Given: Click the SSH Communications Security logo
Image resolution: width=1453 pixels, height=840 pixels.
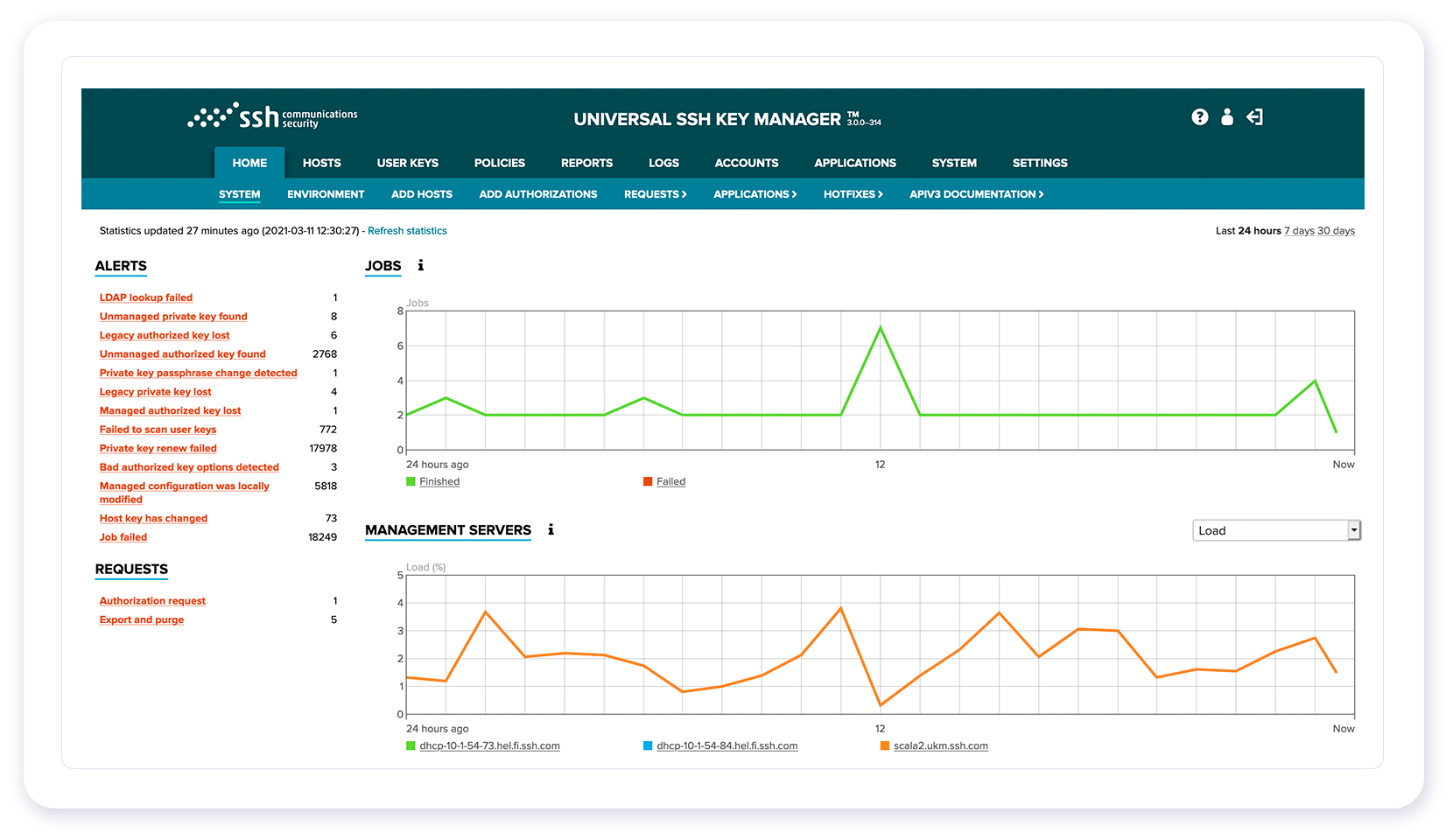Looking at the screenshot, I should click(272, 116).
